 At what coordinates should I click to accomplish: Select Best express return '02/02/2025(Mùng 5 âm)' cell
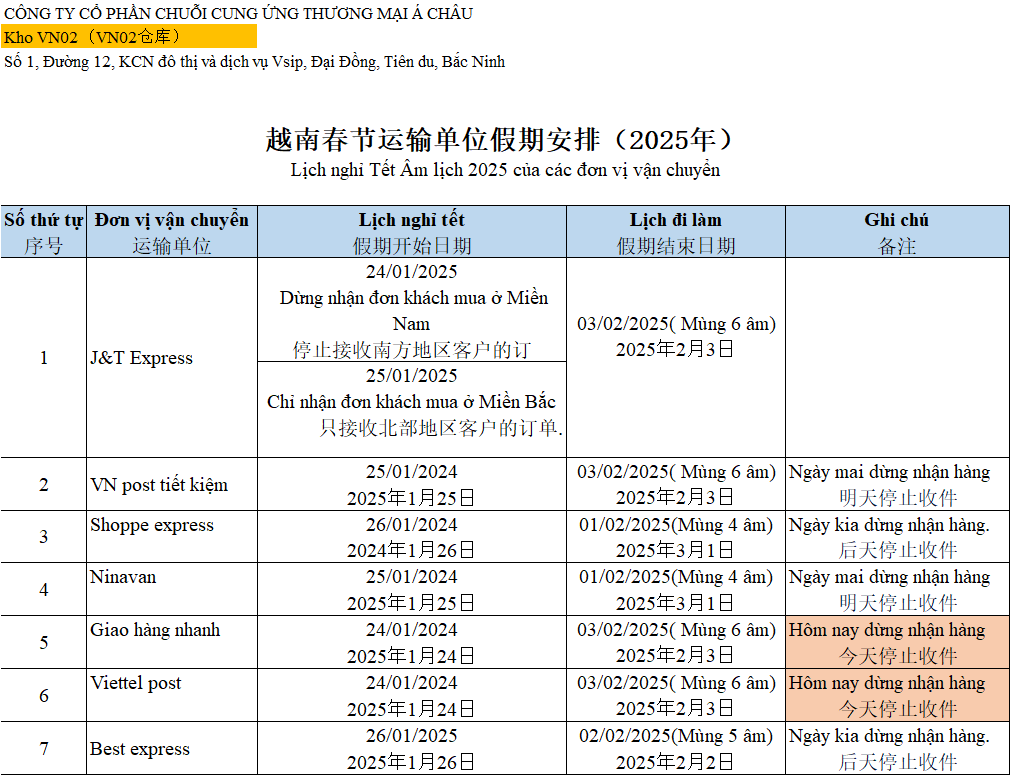(x=676, y=748)
